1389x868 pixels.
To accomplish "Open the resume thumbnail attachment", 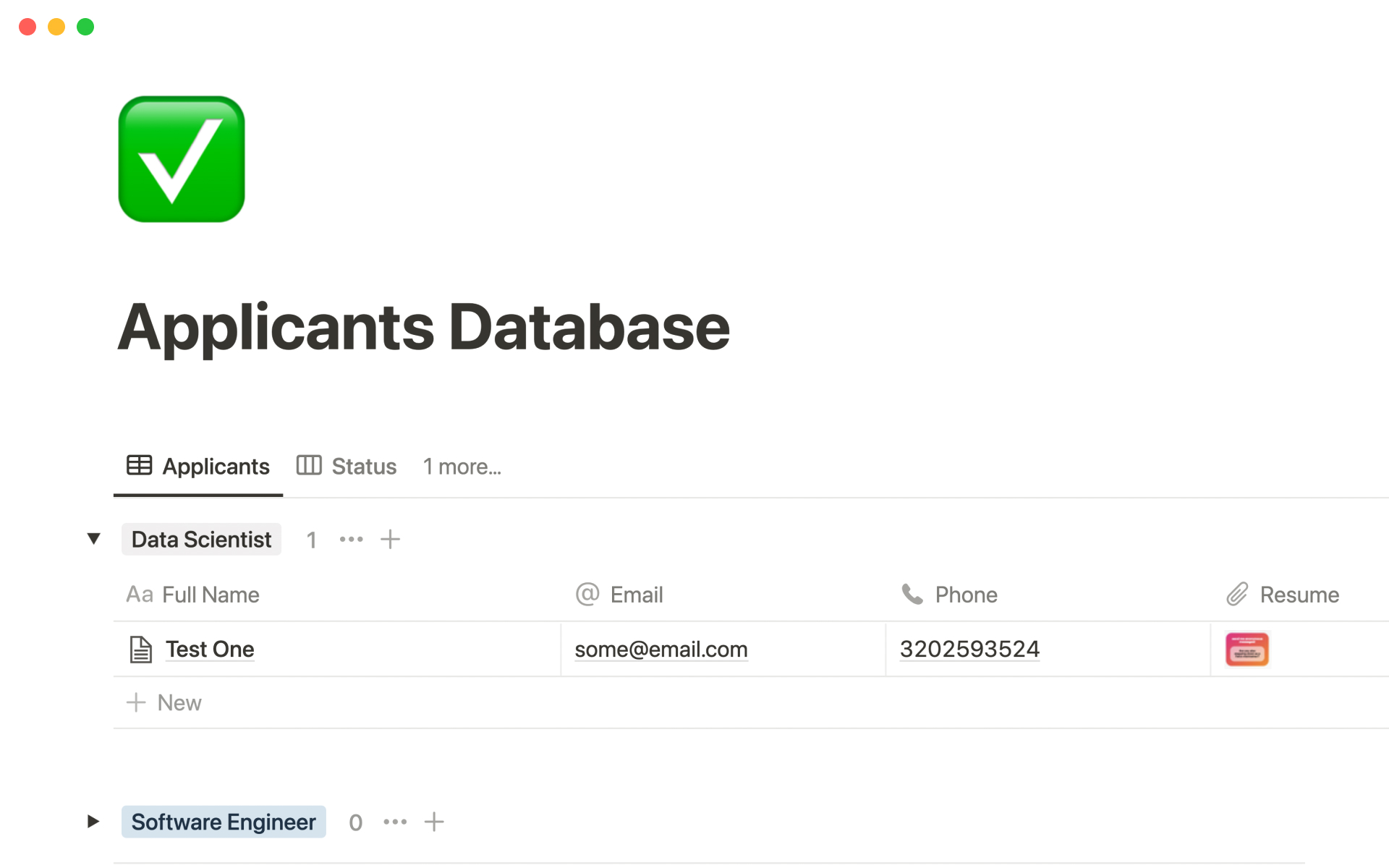I will 1246,649.
